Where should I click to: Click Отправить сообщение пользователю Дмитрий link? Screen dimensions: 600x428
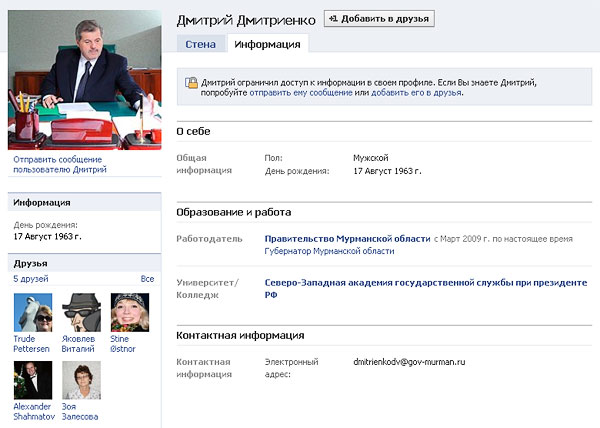click(57, 165)
